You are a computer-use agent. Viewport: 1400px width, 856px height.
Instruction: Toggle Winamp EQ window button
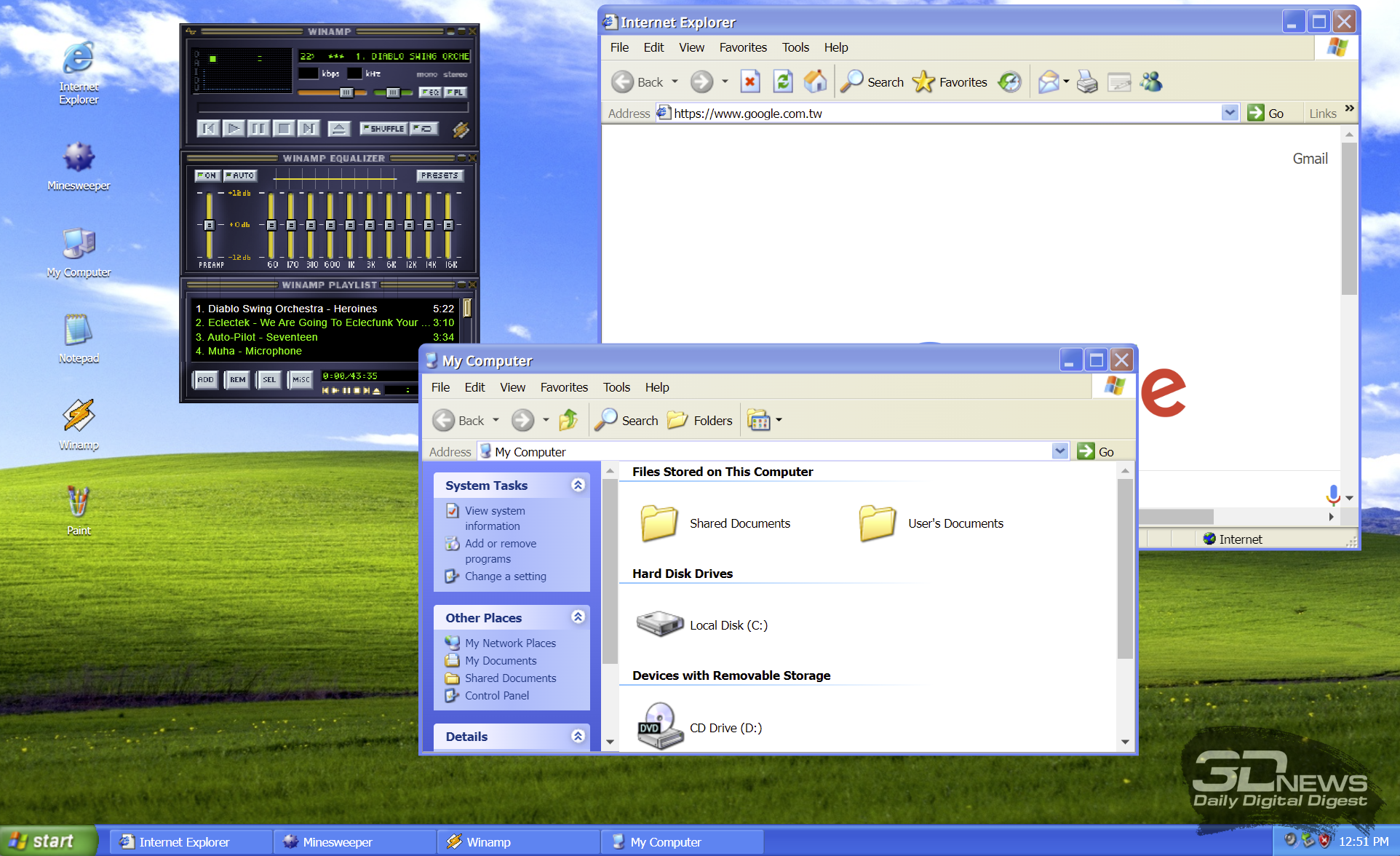click(430, 92)
